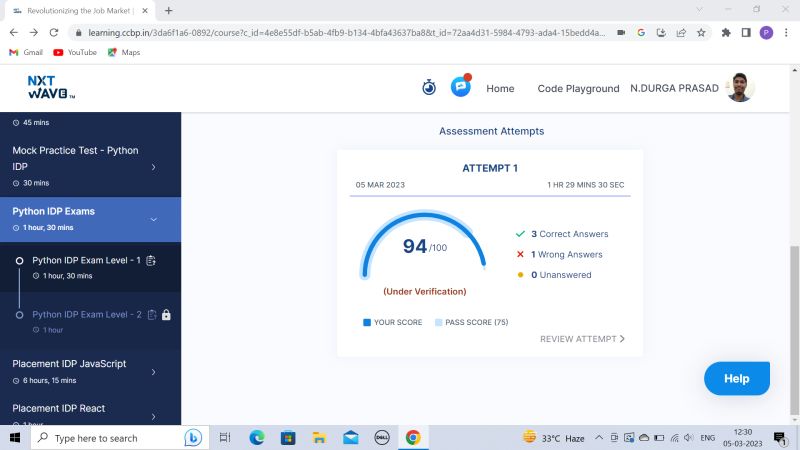This screenshot has height=450, width=800.
Task: Click the share page icon in address bar
Action: 681,32
